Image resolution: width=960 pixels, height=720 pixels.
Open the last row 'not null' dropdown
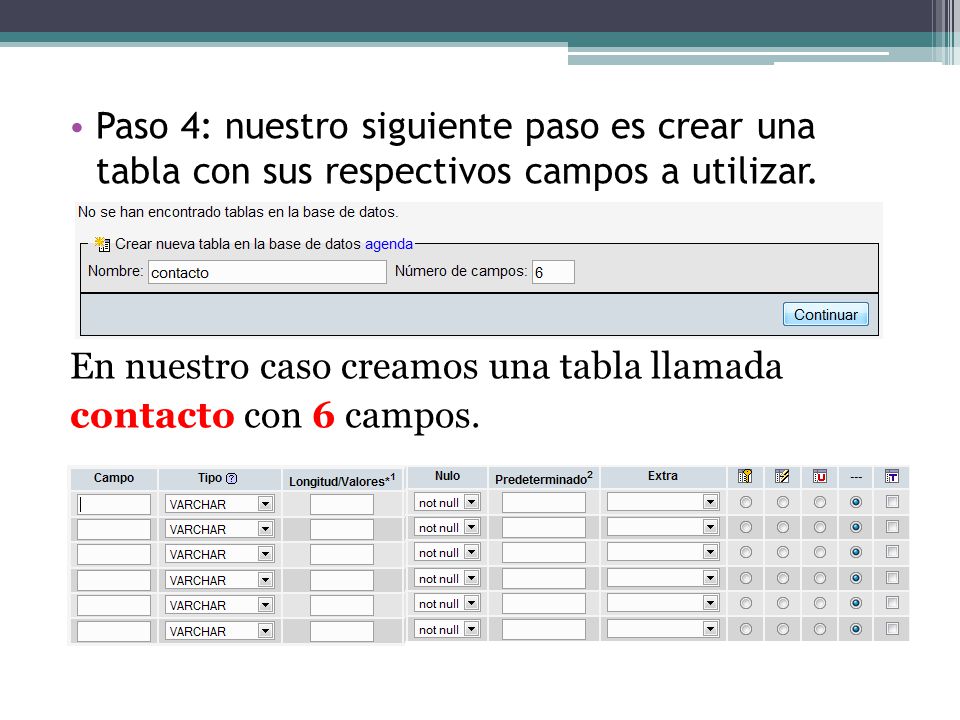(446, 629)
